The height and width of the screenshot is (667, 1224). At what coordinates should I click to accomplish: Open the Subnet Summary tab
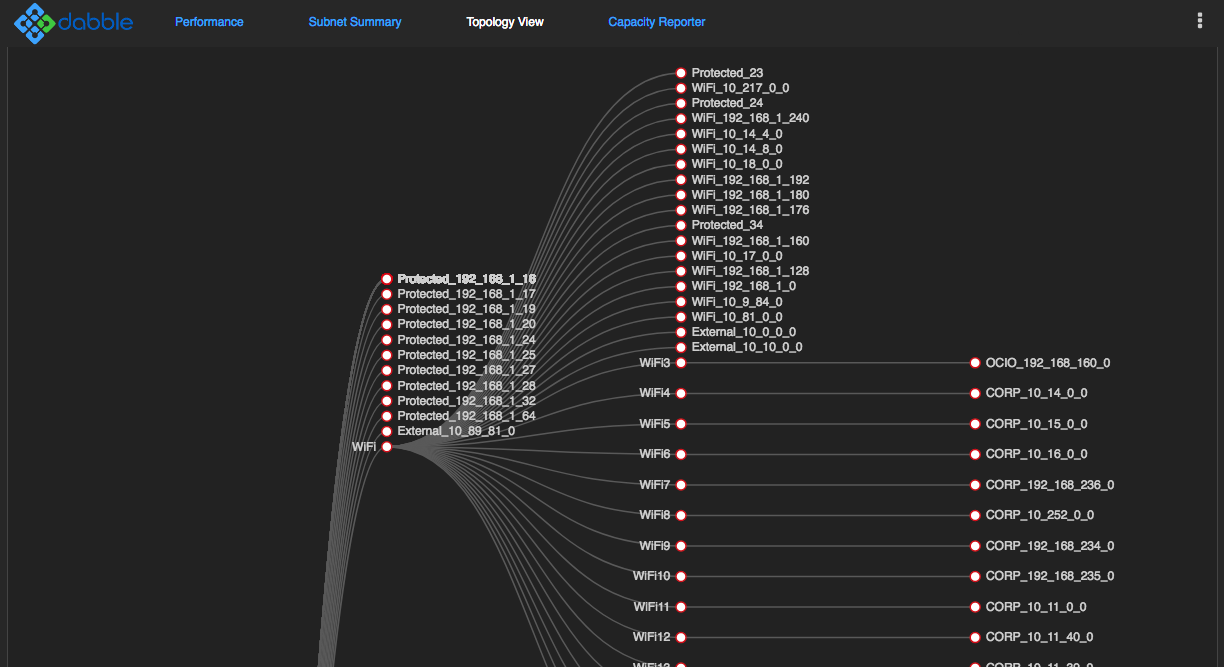point(354,22)
